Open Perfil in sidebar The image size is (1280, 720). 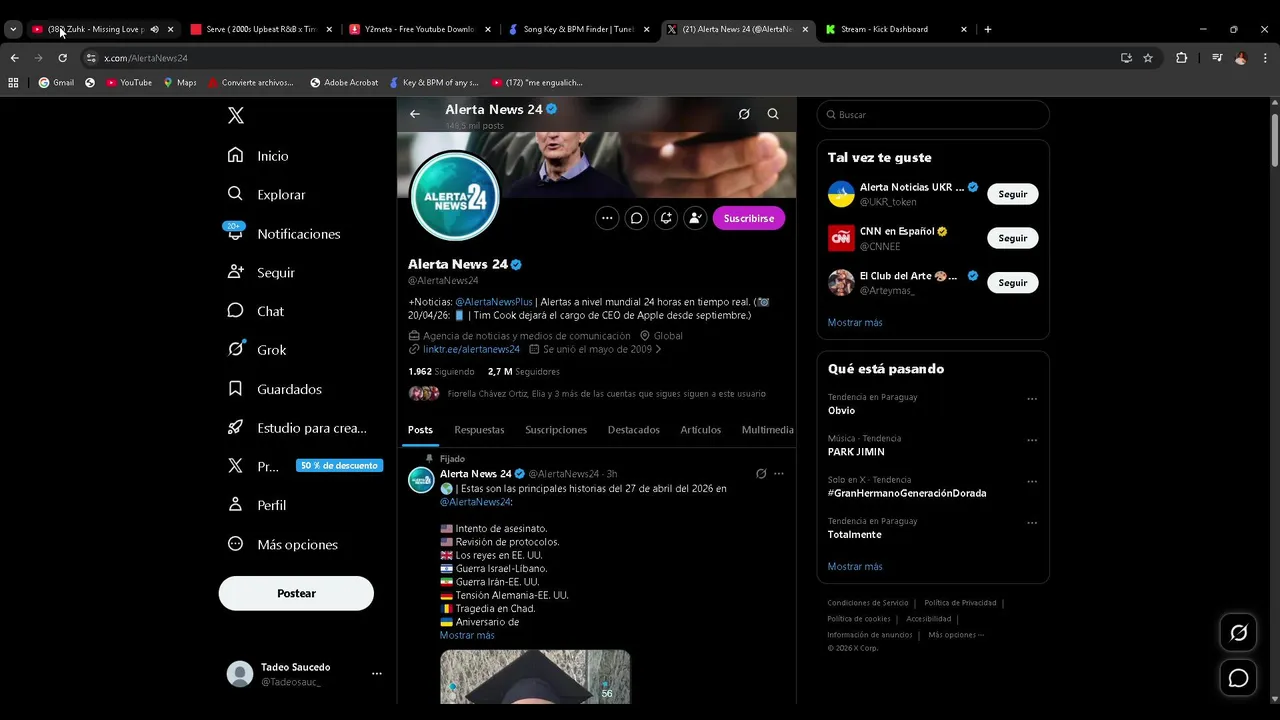tap(258, 505)
